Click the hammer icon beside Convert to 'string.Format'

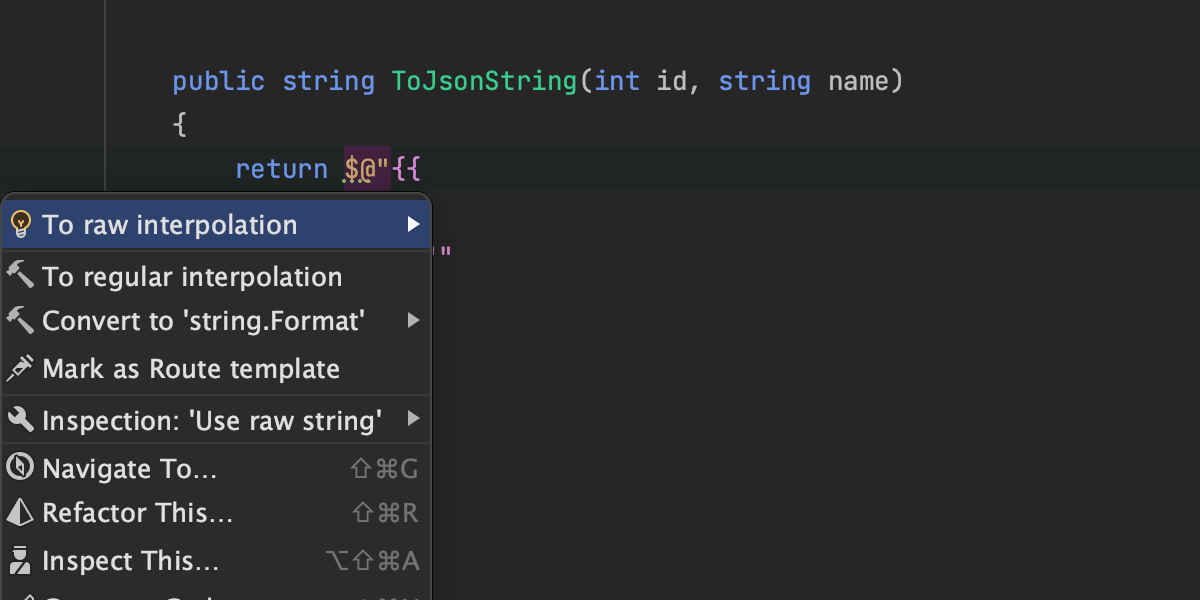pyautogui.click(x=20, y=321)
